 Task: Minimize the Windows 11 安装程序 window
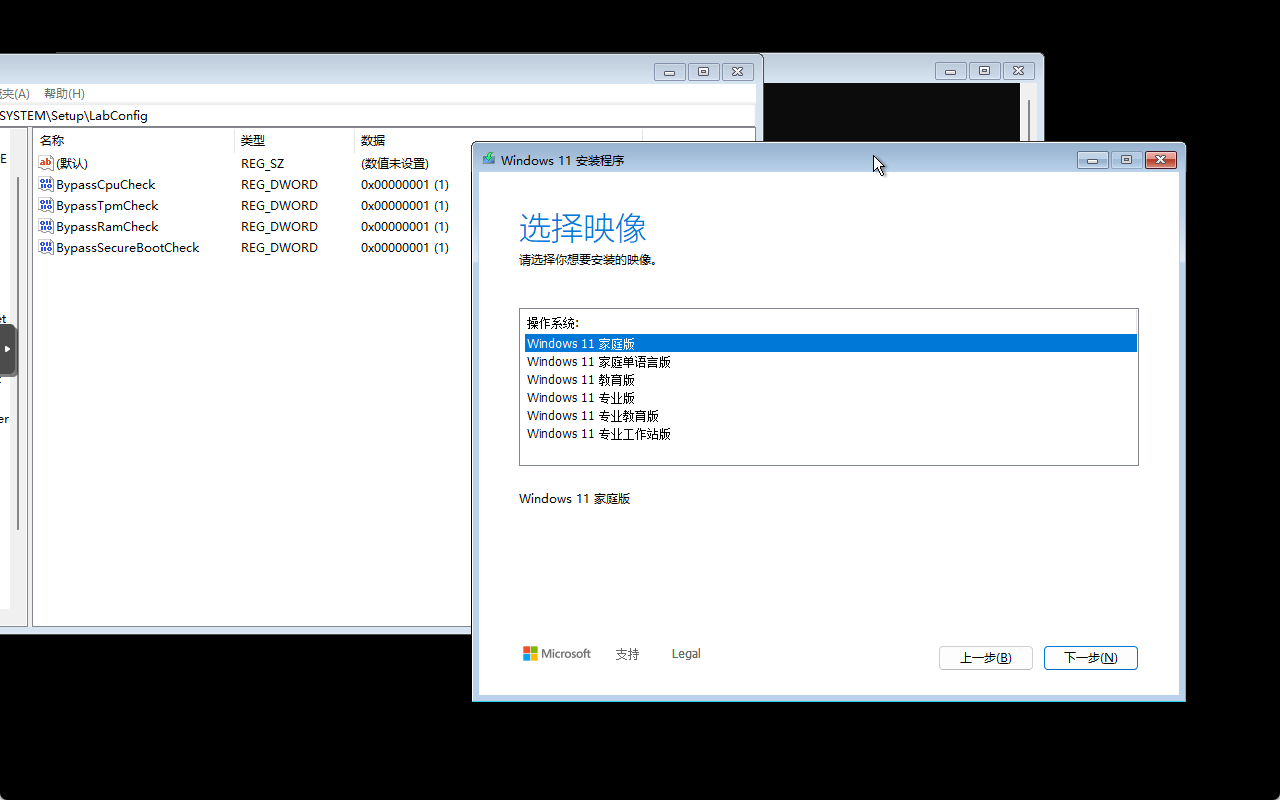1092,160
